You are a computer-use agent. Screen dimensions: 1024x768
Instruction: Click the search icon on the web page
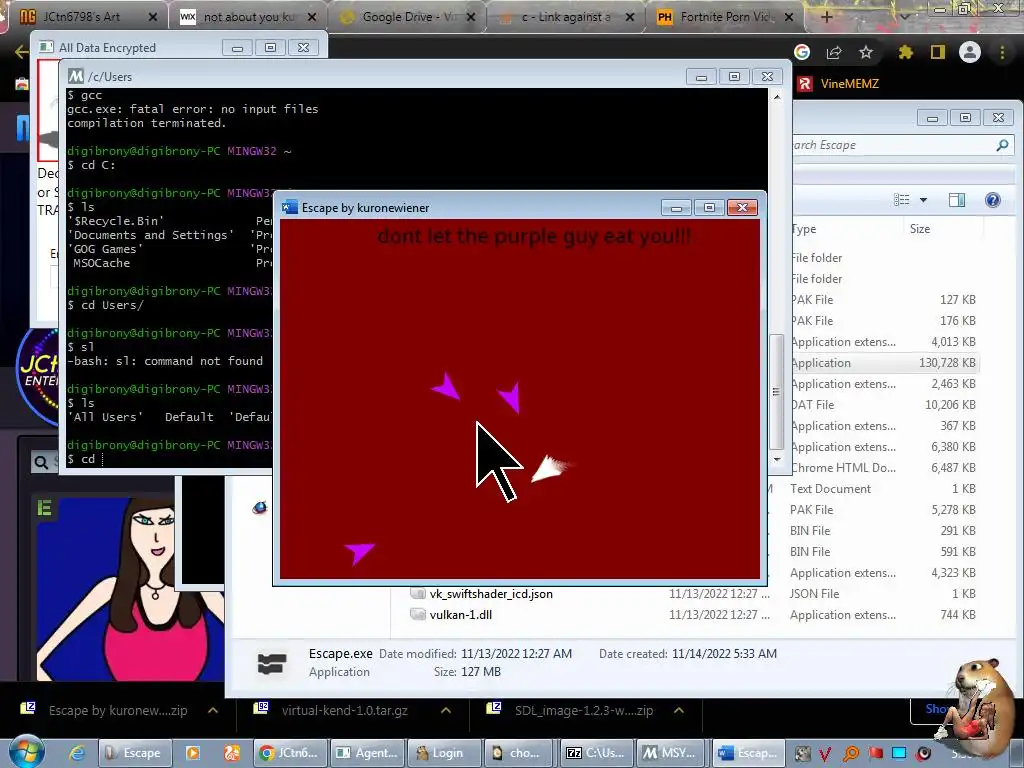40,462
